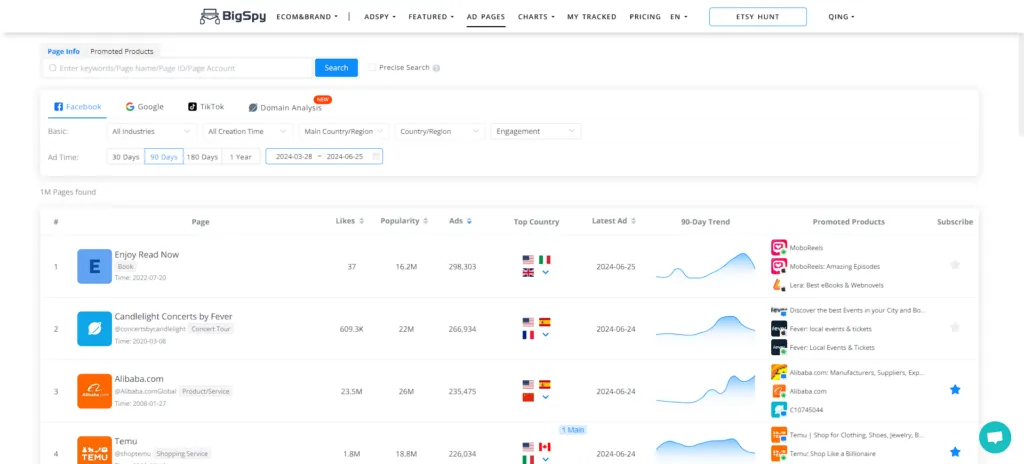Click the date range field
The width and height of the screenshot is (1024, 464).
coord(324,157)
